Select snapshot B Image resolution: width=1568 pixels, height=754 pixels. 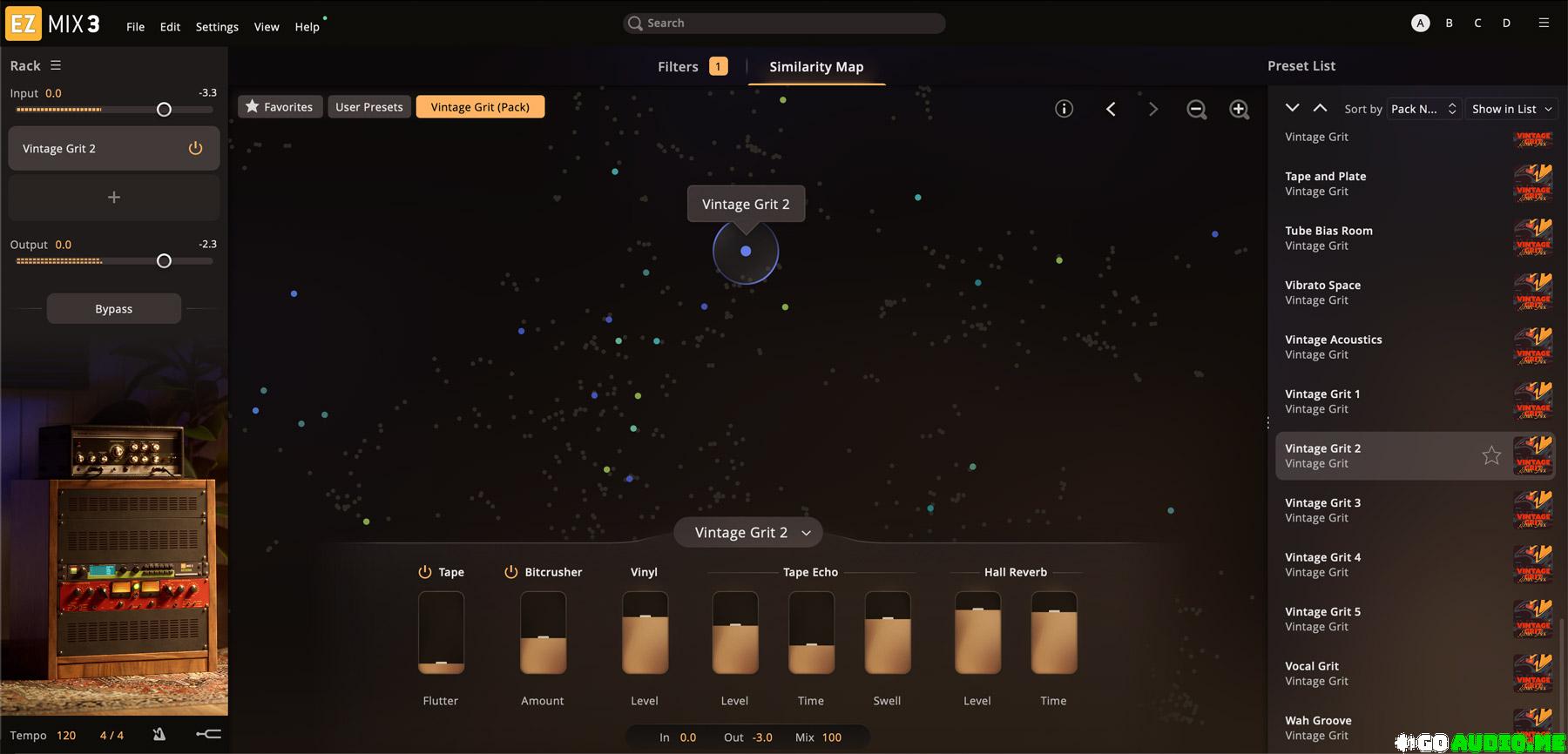pyautogui.click(x=1449, y=24)
